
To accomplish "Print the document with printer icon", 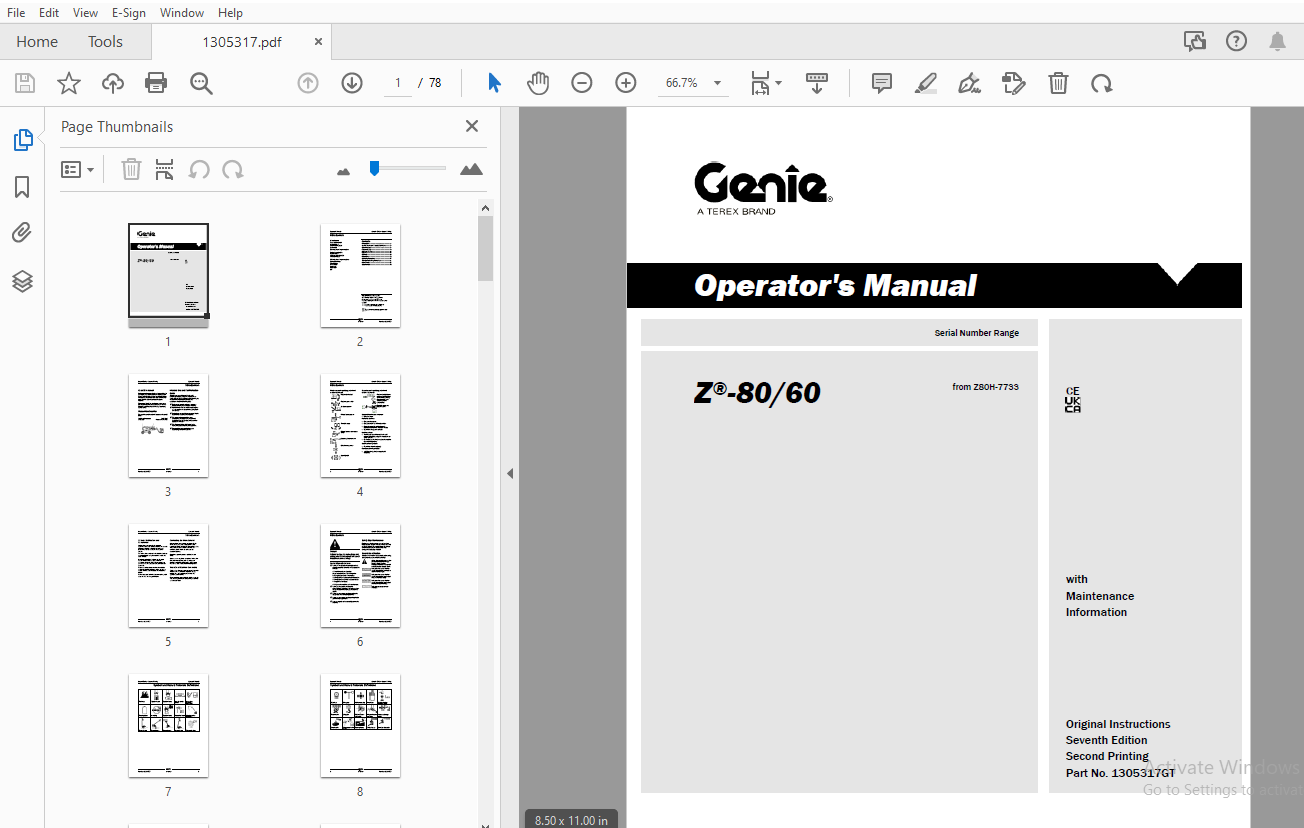I will coord(156,83).
